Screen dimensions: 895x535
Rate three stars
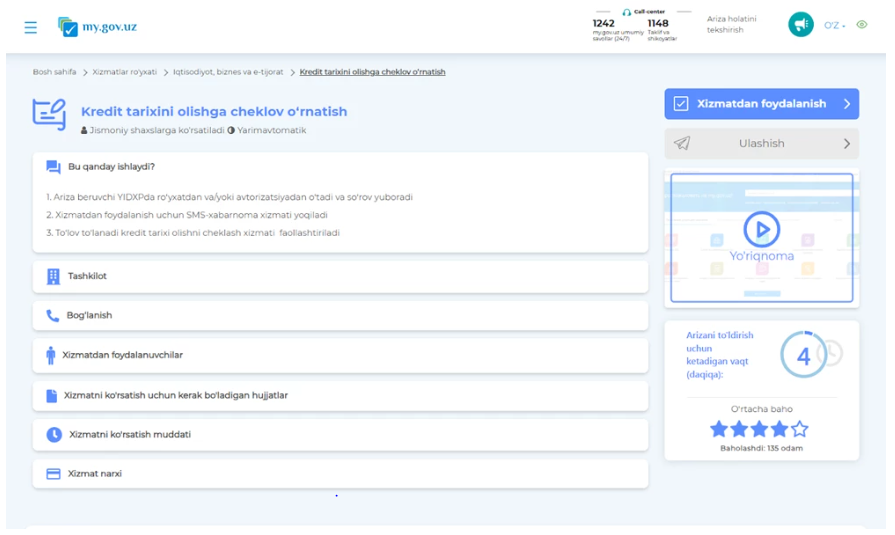click(759, 429)
